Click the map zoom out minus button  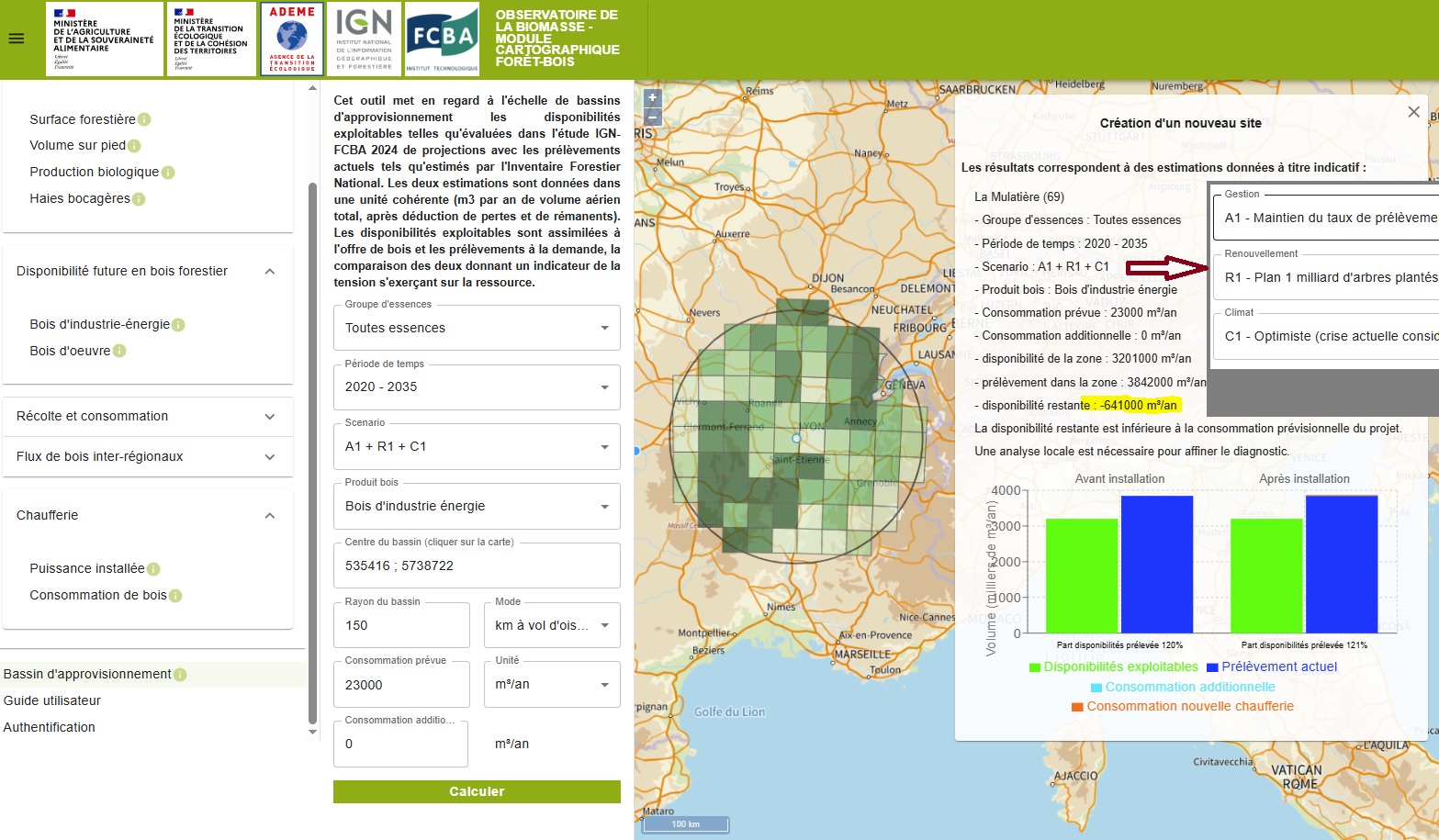point(653,118)
